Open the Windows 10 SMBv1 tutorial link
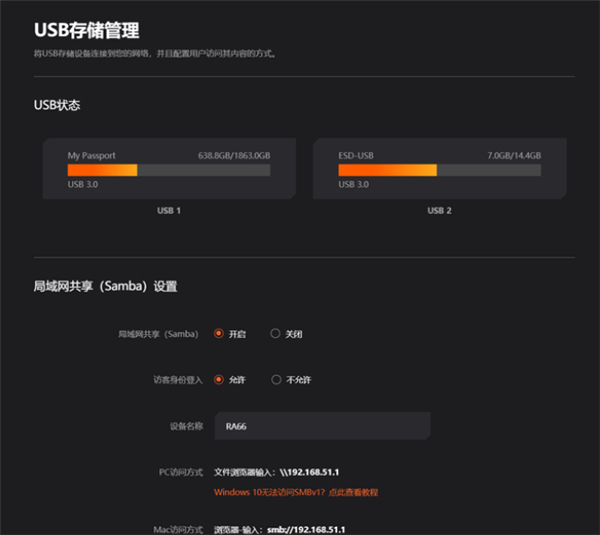The width and height of the screenshot is (600, 535). [296, 492]
